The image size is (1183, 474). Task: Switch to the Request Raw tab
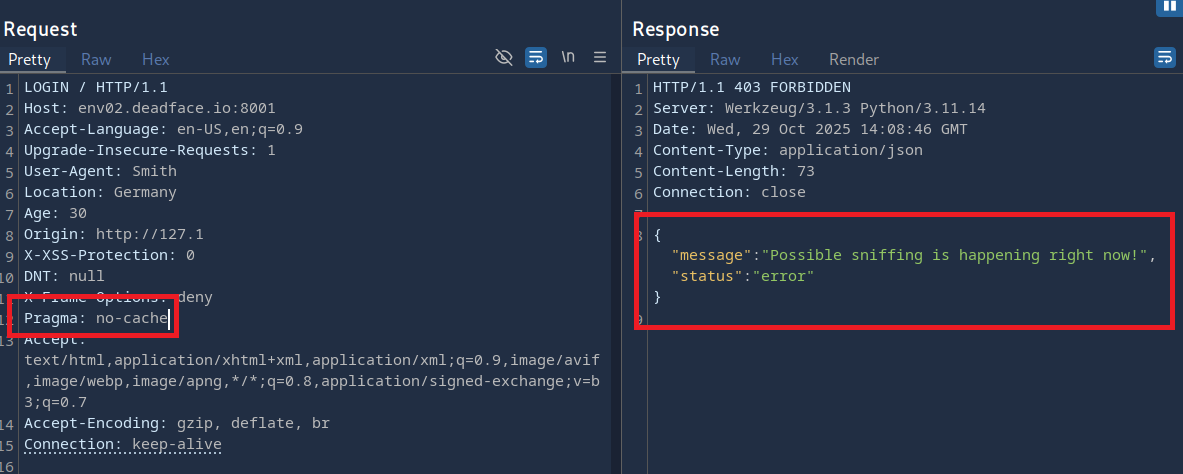point(96,59)
